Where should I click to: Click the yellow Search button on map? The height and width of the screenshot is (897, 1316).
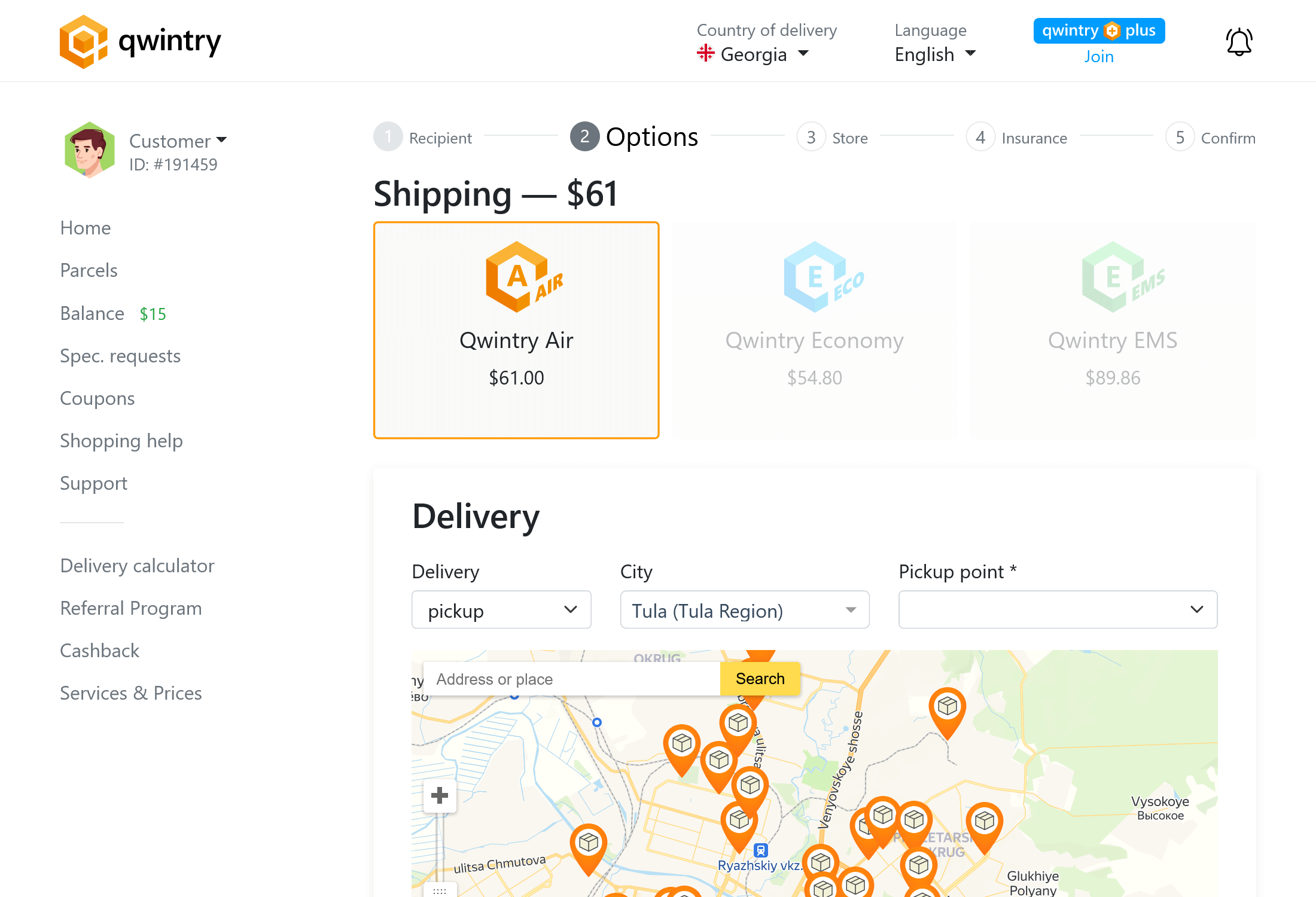click(760, 679)
